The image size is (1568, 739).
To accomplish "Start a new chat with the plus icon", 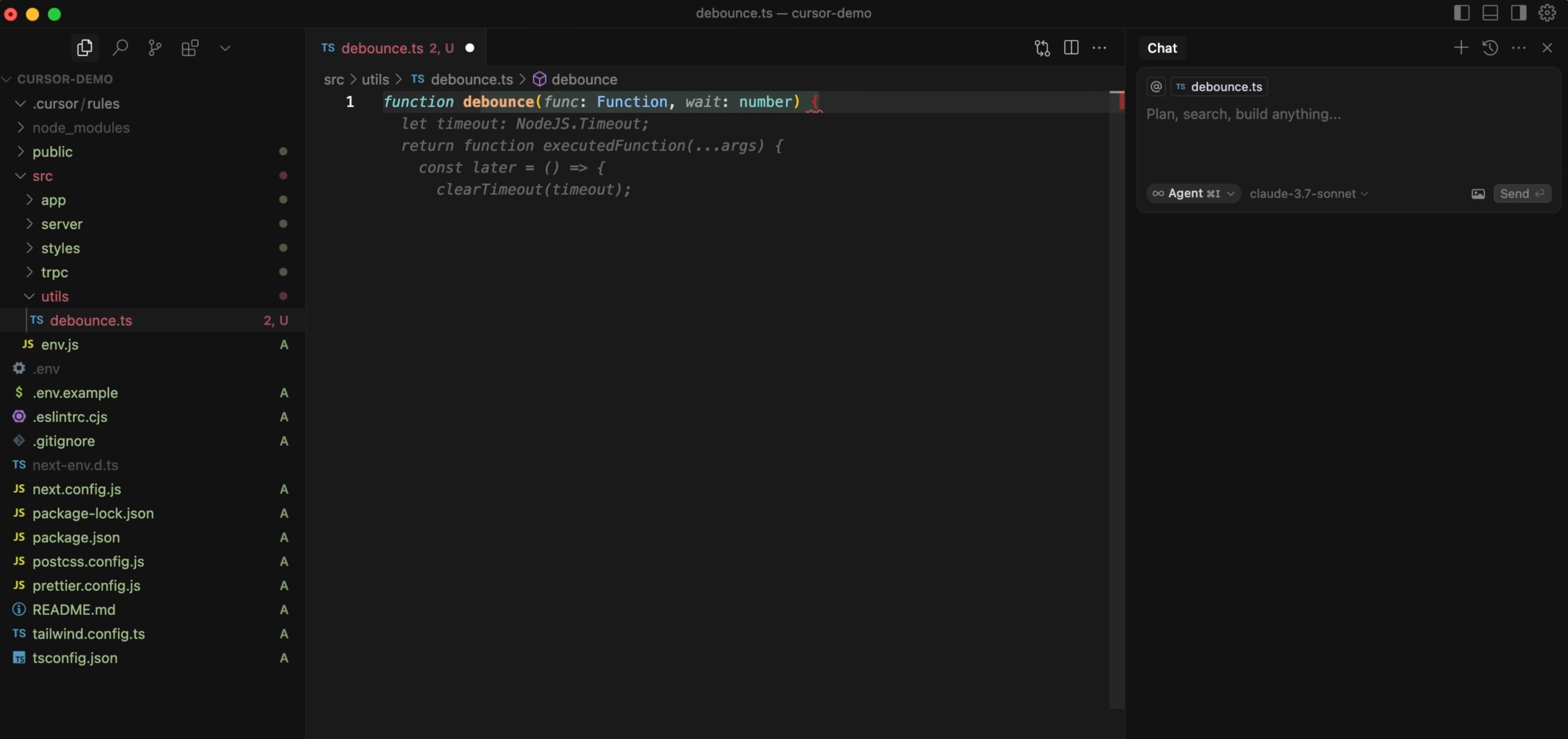I will tap(1461, 47).
